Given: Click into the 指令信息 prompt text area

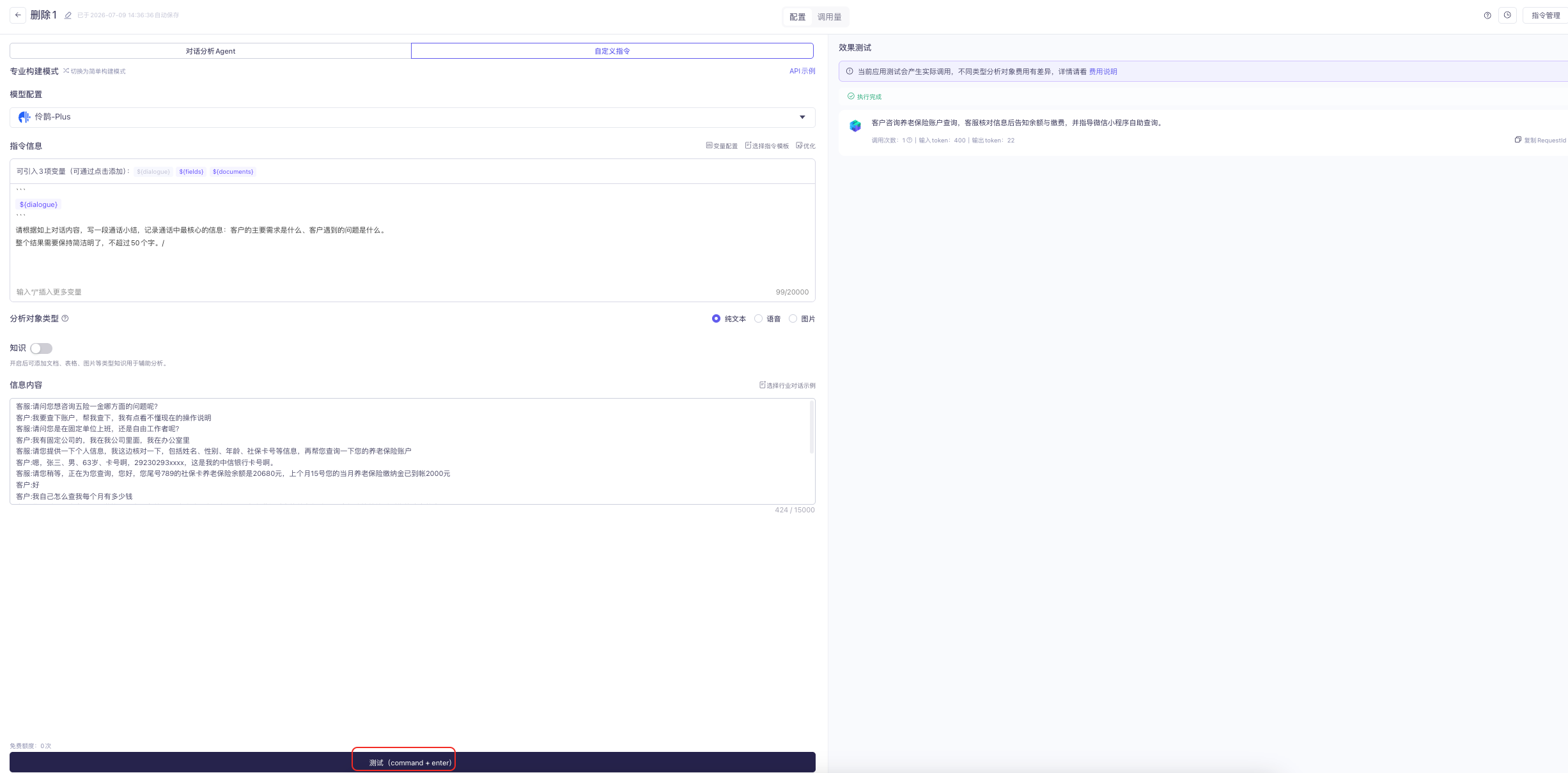Looking at the screenshot, I should click(412, 234).
